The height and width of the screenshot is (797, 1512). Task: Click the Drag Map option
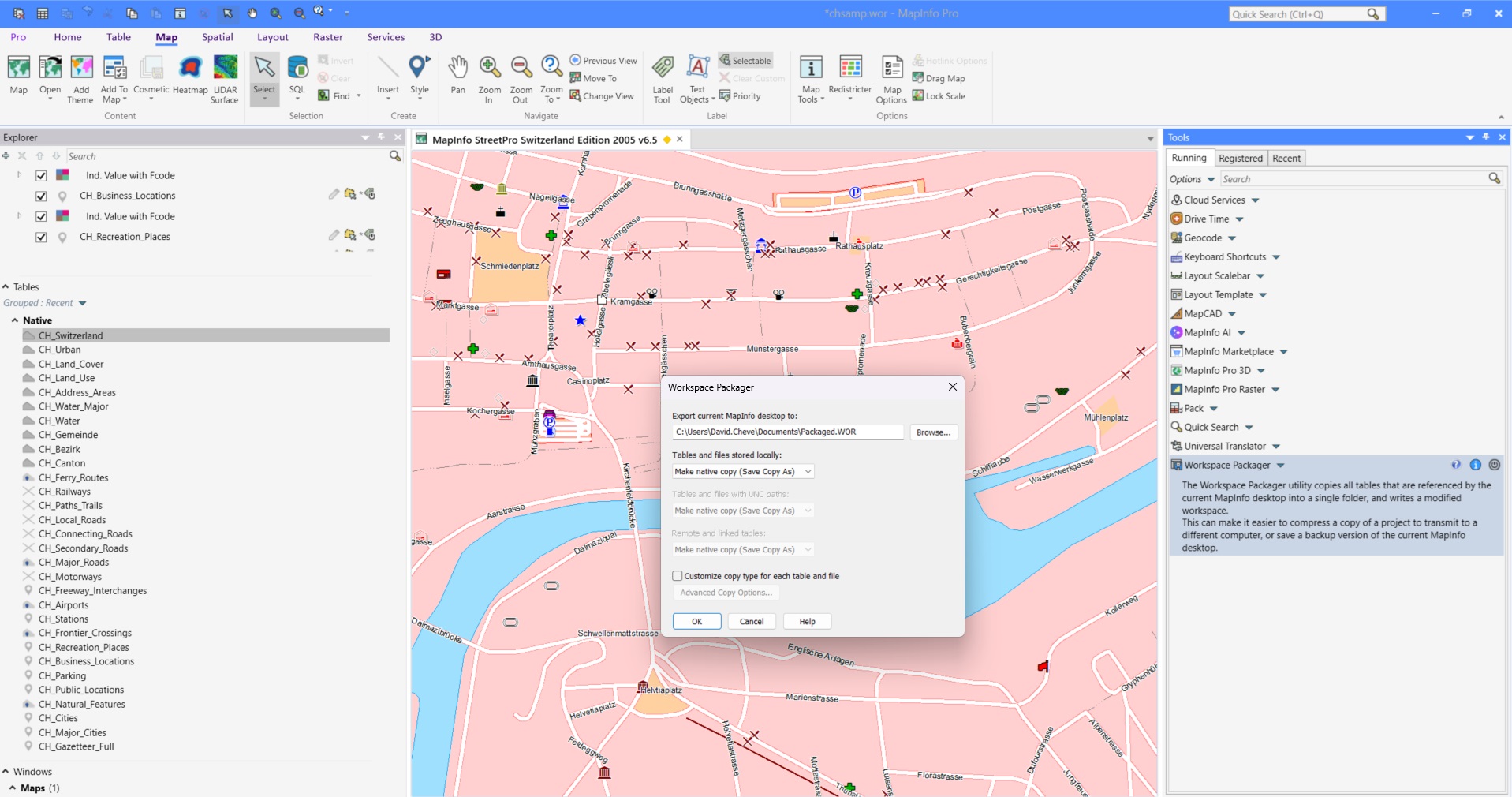click(x=939, y=78)
